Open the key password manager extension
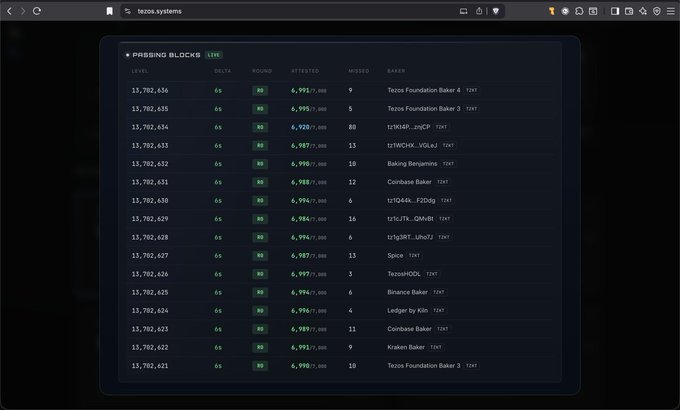This screenshot has width=680, height=410. point(551,11)
